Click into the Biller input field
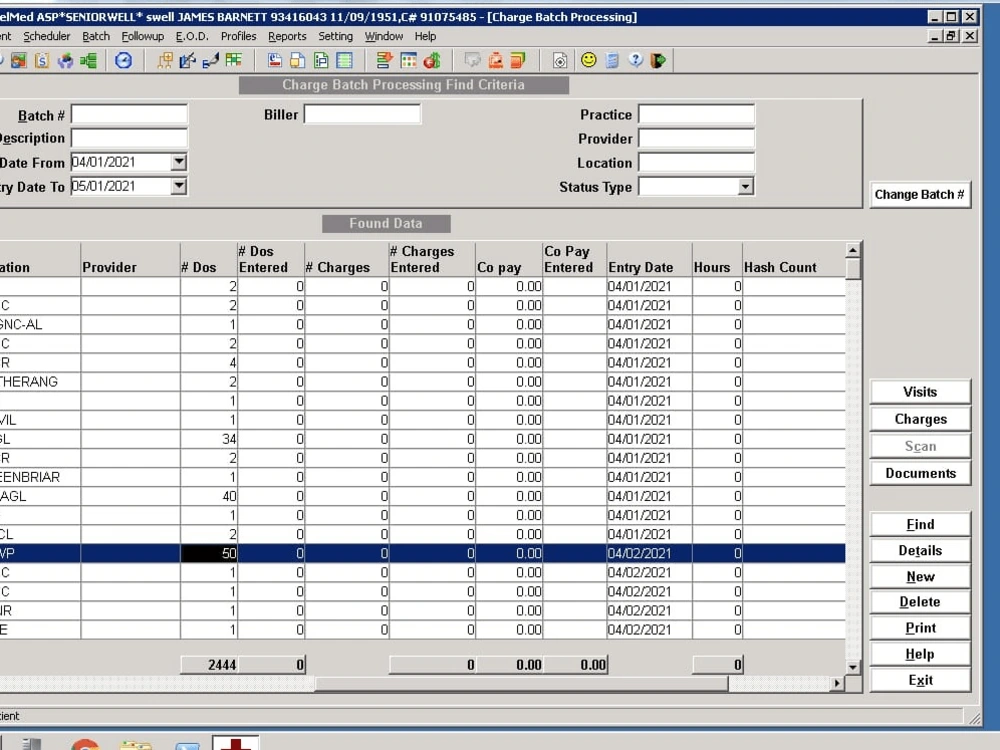Viewport: 1000px width, 750px height. 362,114
